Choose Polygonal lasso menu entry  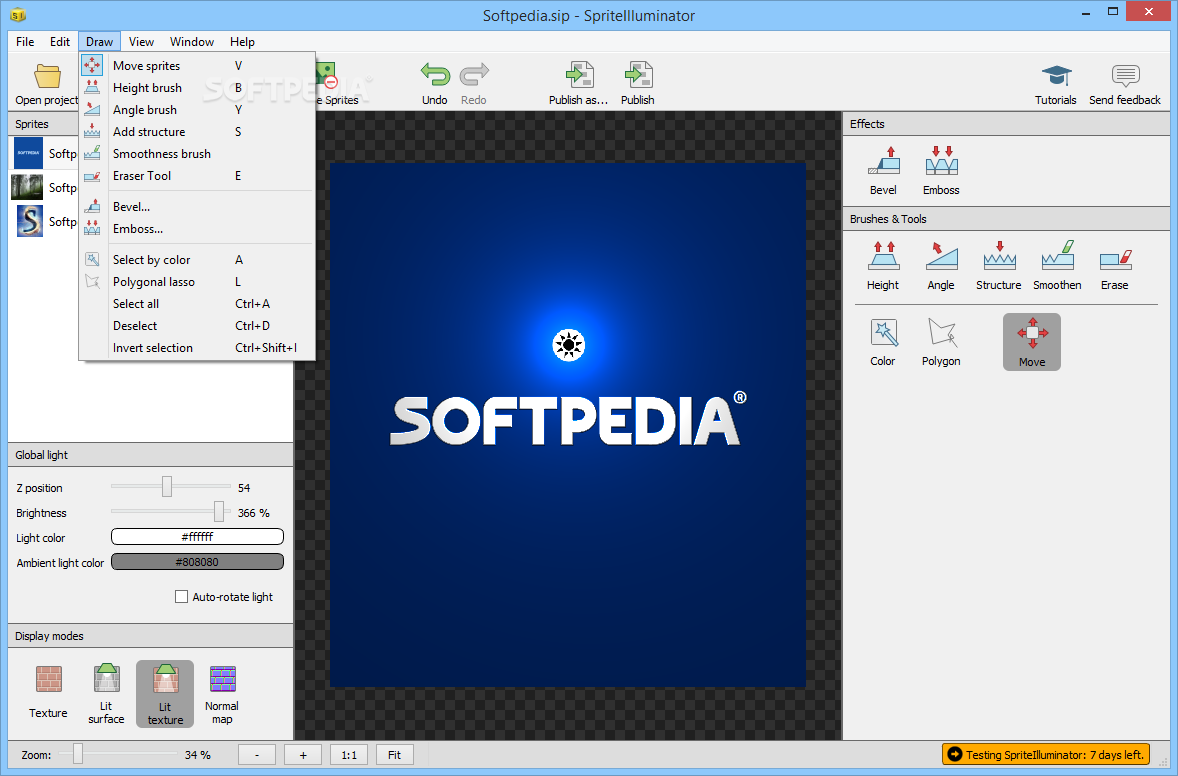(x=197, y=282)
